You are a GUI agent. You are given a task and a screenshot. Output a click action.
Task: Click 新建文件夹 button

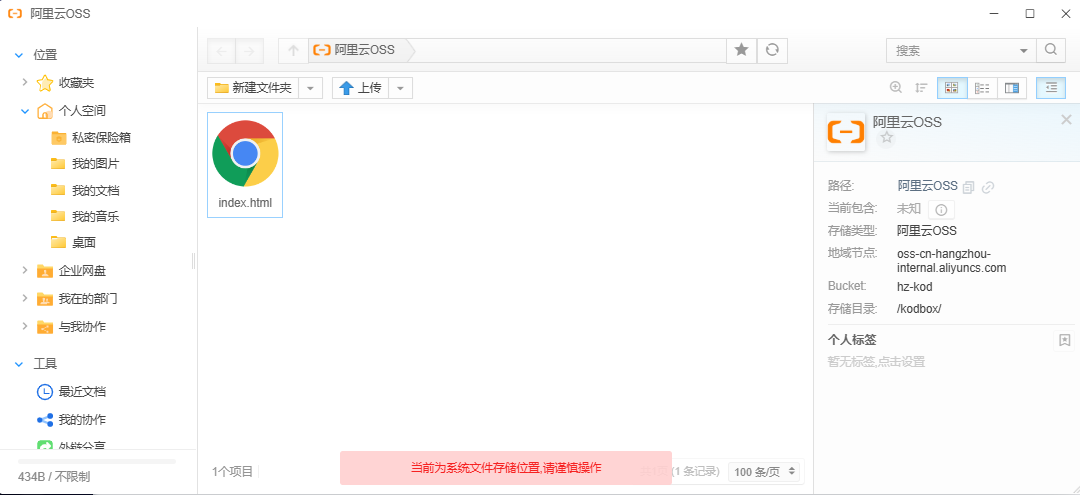pyautogui.click(x=253, y=88)
